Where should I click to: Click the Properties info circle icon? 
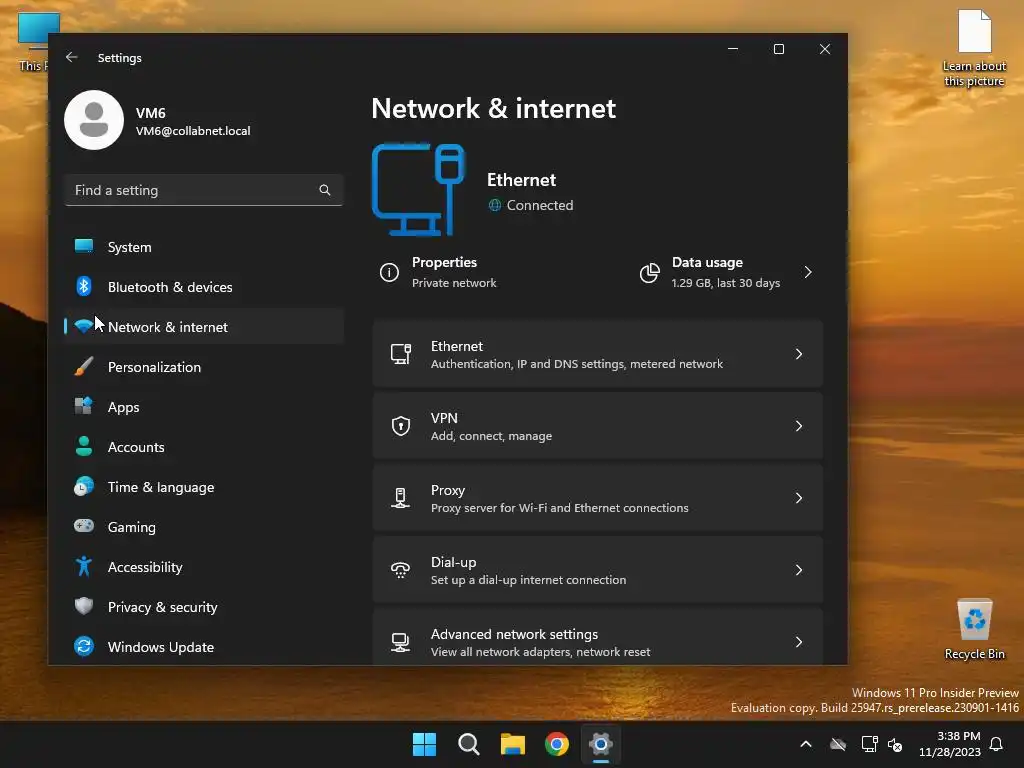[x=389, y=272]
